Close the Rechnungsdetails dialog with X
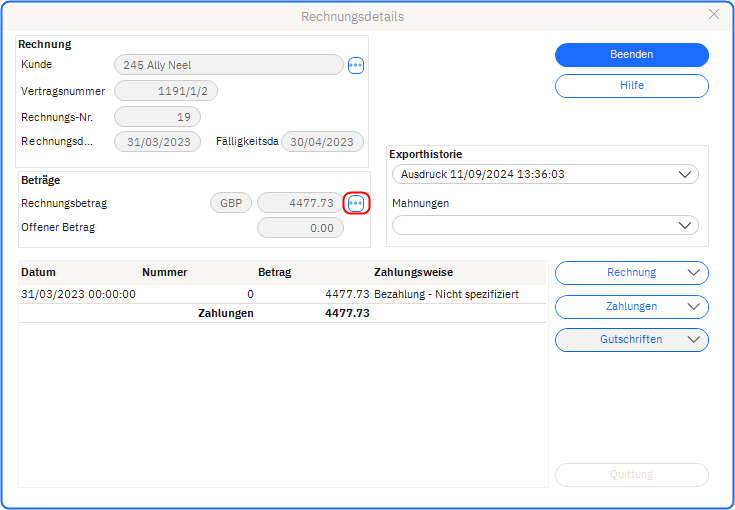The height and width of the screenshot is (510, 735). pyautogui.click(x=713, y=15)
